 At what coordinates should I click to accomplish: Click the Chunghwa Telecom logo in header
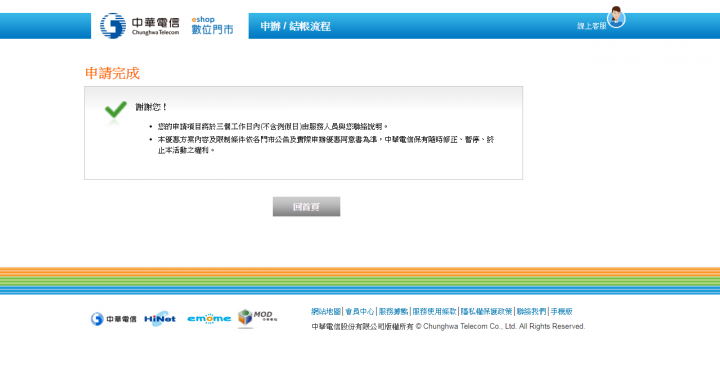tap(140, 26)
